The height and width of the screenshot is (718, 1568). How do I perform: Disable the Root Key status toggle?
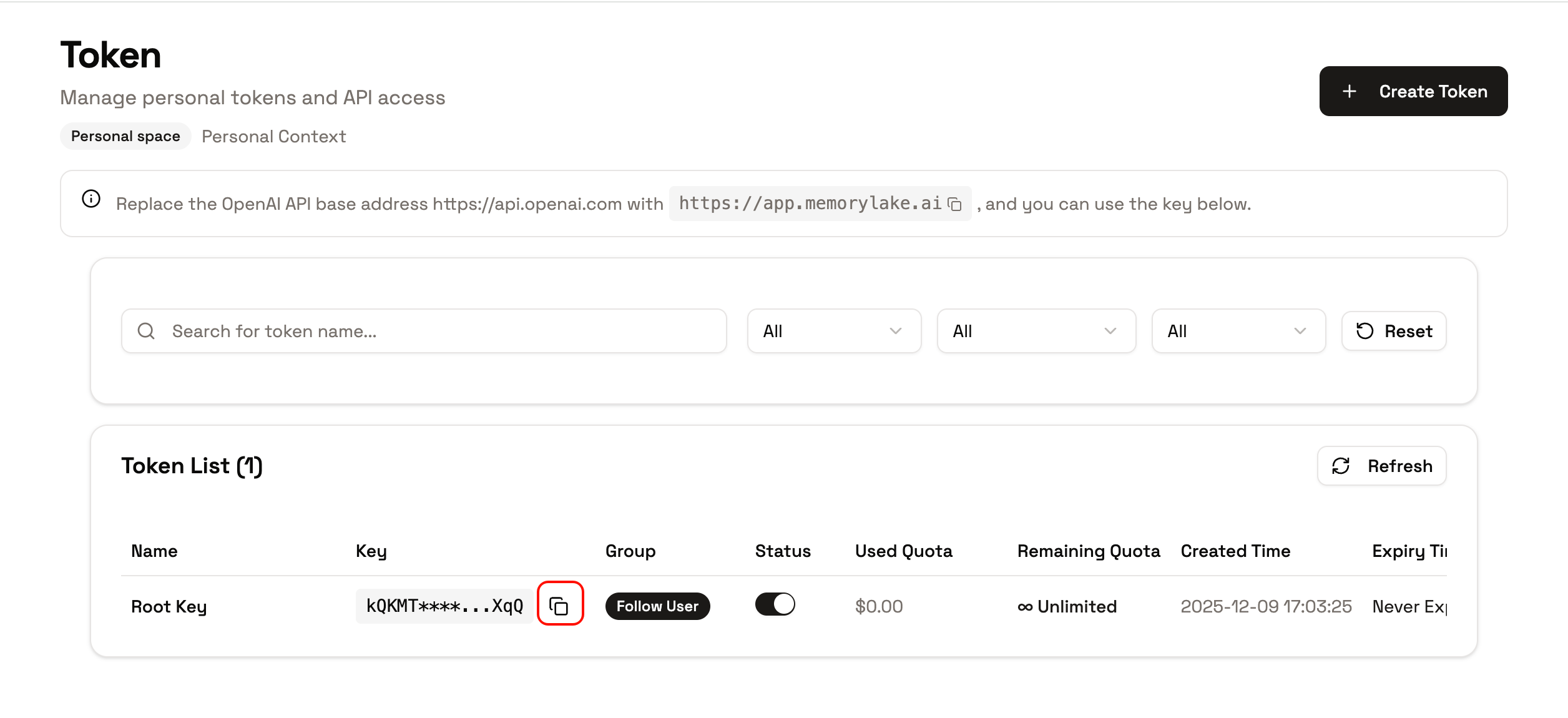tap(775, 604)
